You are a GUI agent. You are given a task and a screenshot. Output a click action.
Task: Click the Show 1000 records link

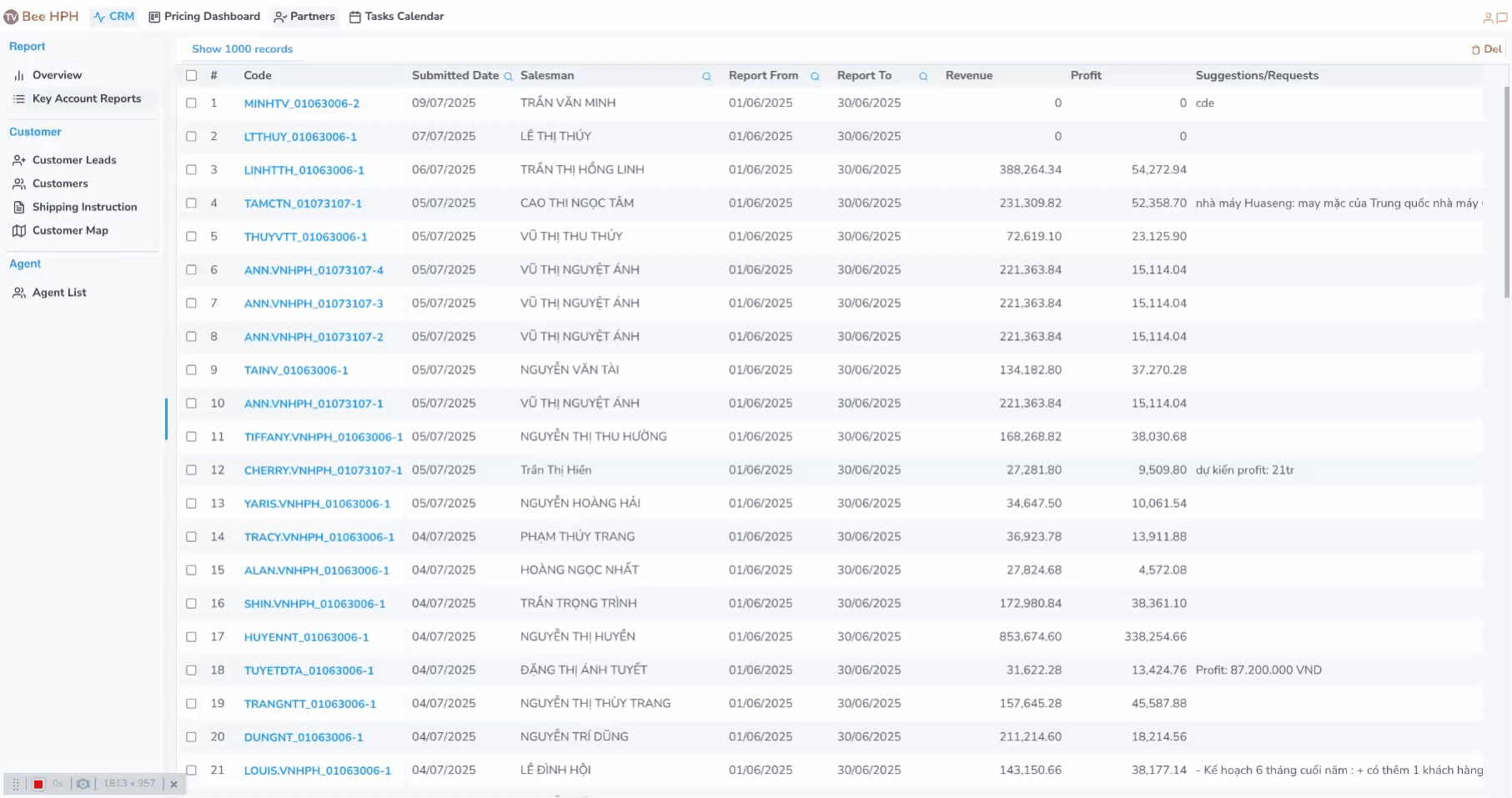coord(242,49)
